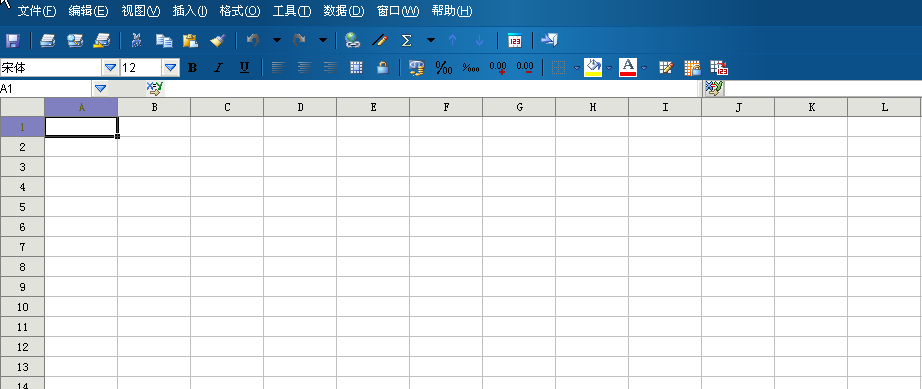The image size is (922, 389).
Task: Open the 编辑(E) menu
Action: pyautogui.click(x=89, y=11)
